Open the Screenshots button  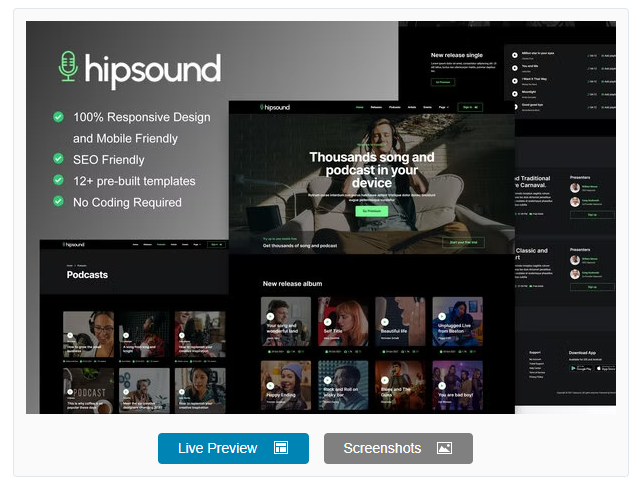(x=398, y=448)
